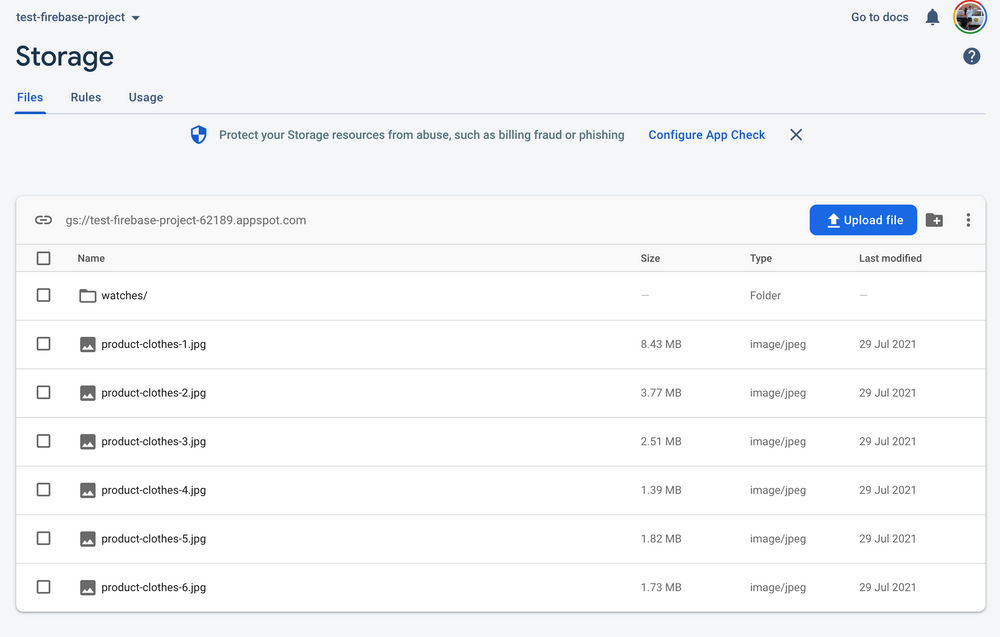Click the notifications bell icon

[932, 16]
